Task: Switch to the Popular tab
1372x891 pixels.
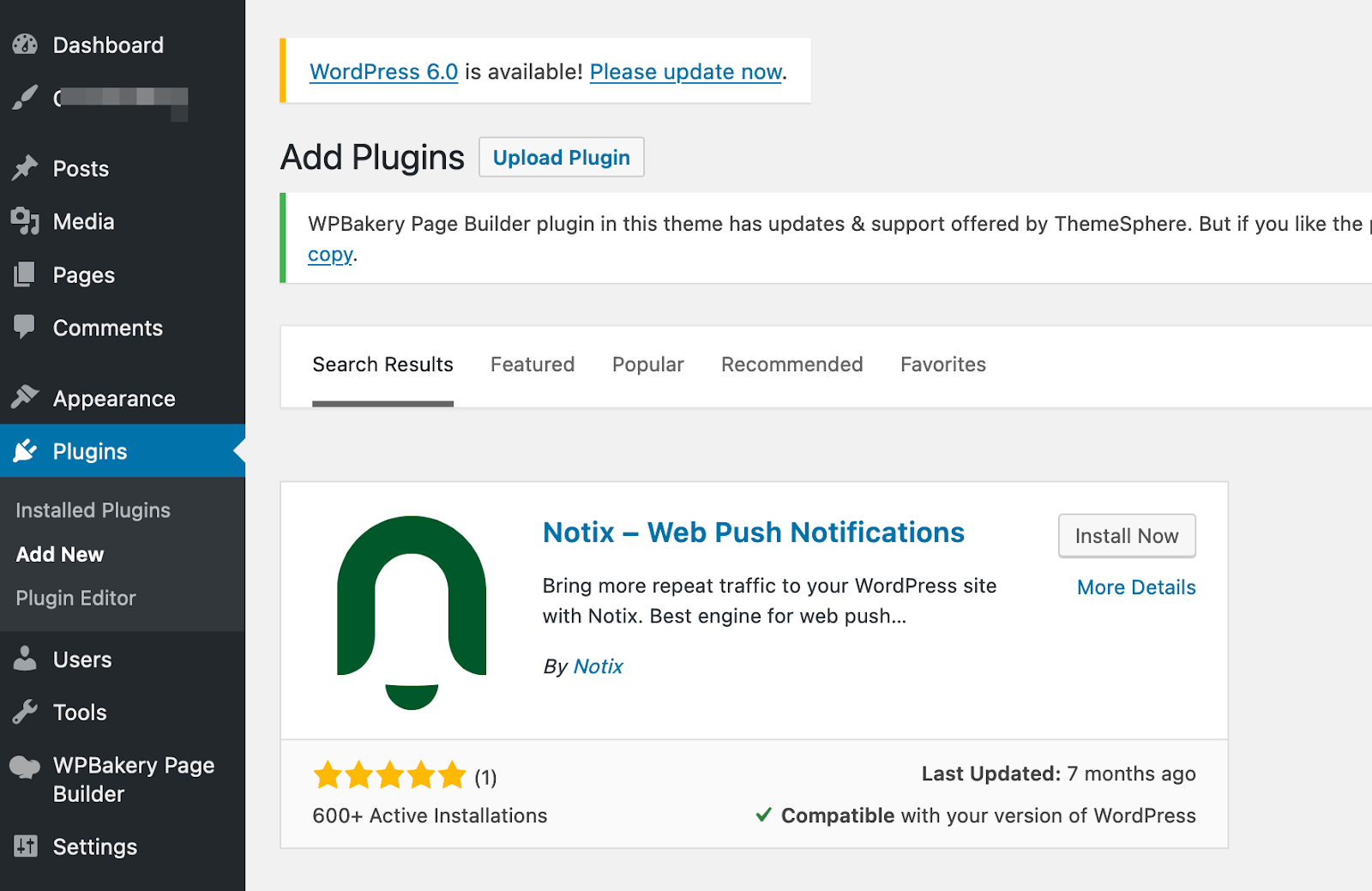Action: (647, 364)
